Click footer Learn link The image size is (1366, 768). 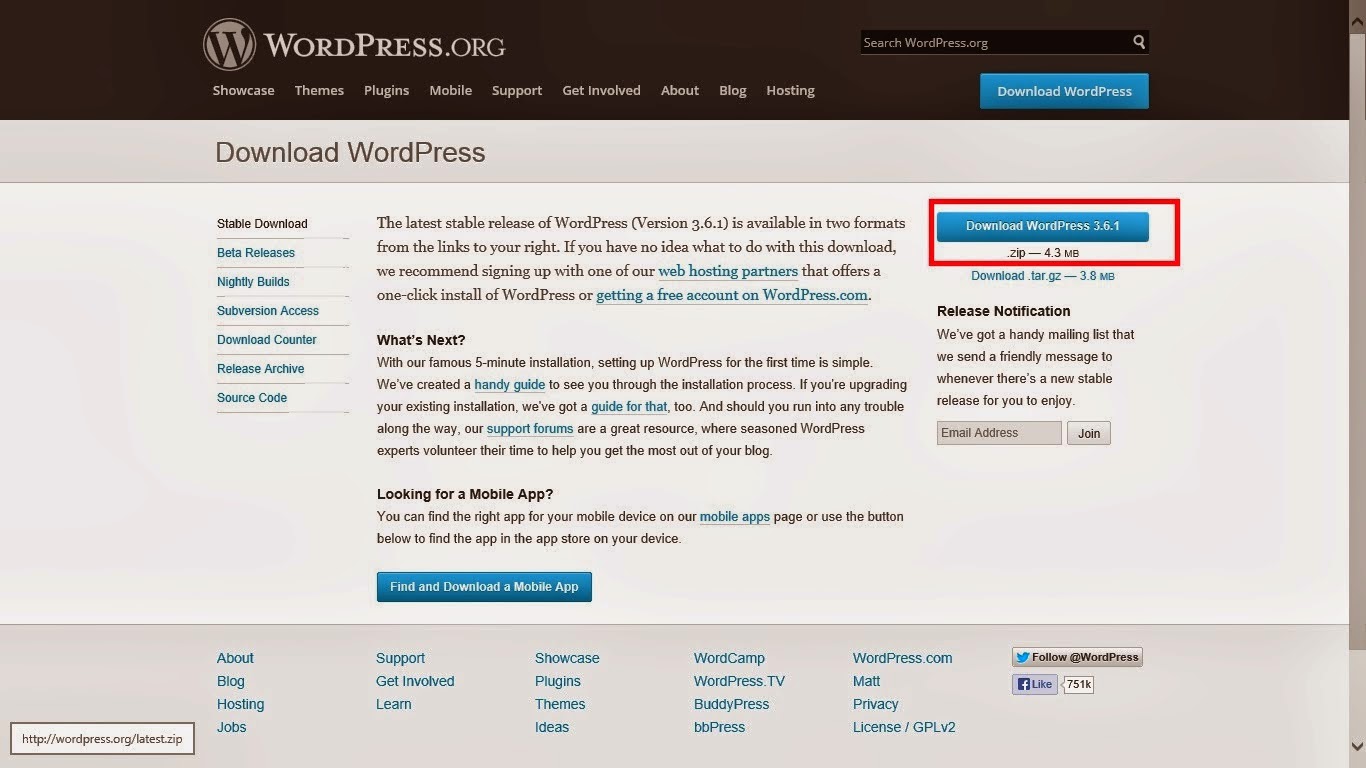(394, 704)
